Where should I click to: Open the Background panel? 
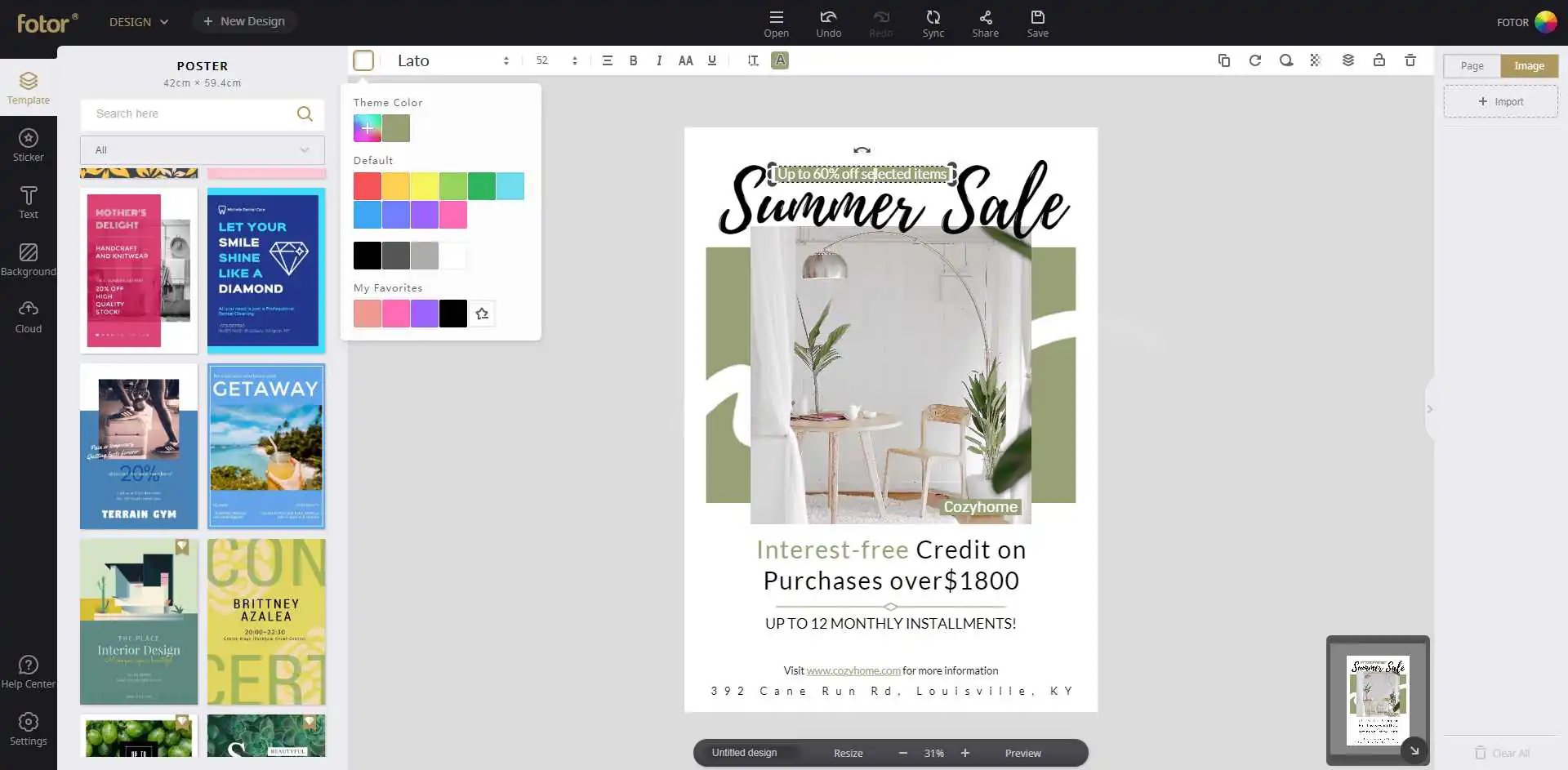click(x=28, y=260)
